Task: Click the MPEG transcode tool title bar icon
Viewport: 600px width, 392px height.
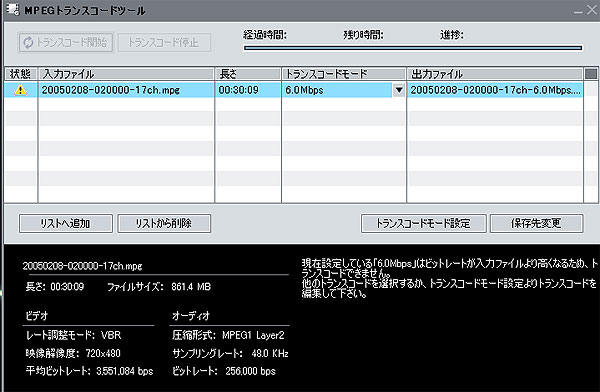Action: [x=13, y=10]
